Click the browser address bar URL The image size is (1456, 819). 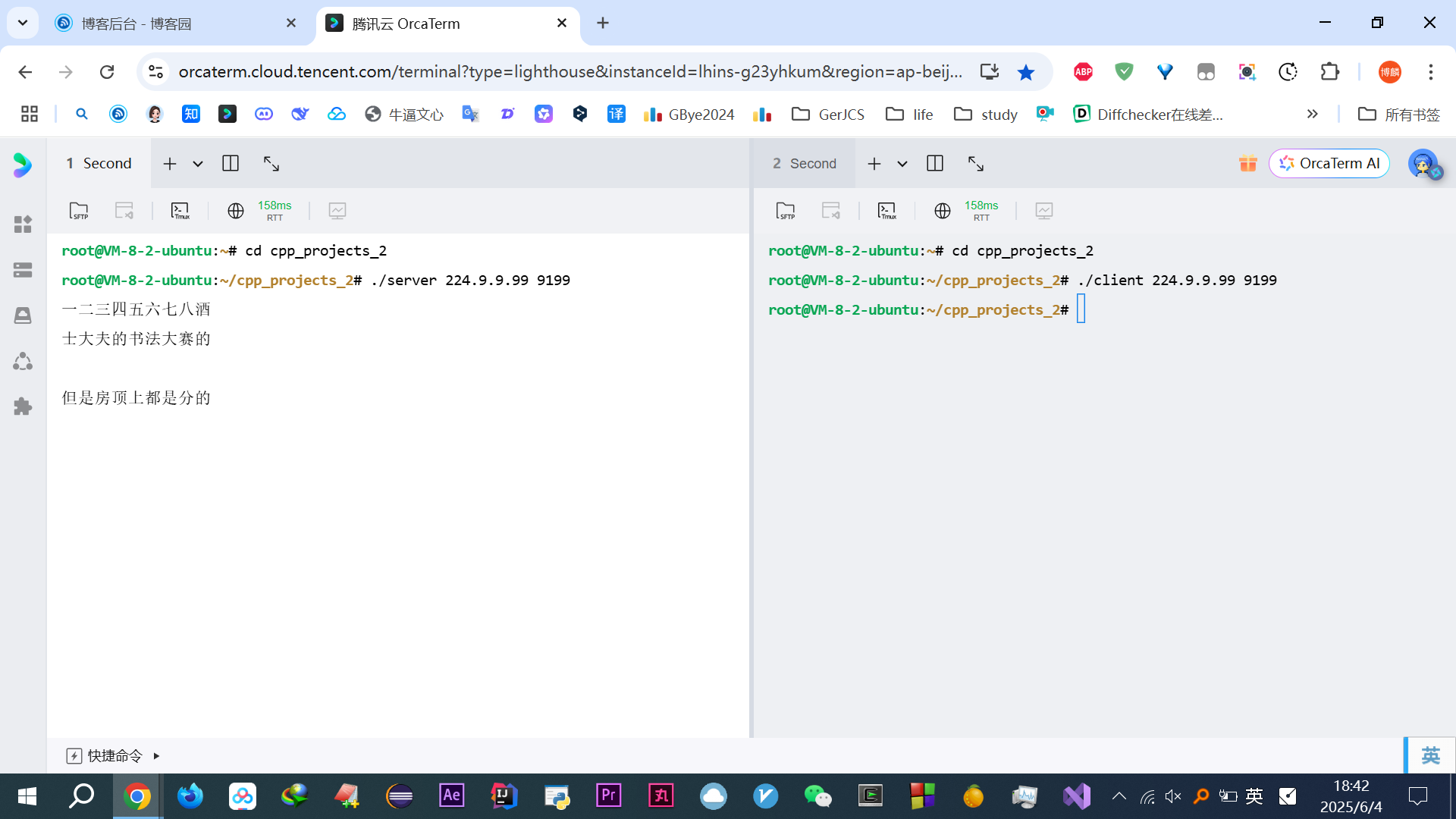[x=569, y=71]
